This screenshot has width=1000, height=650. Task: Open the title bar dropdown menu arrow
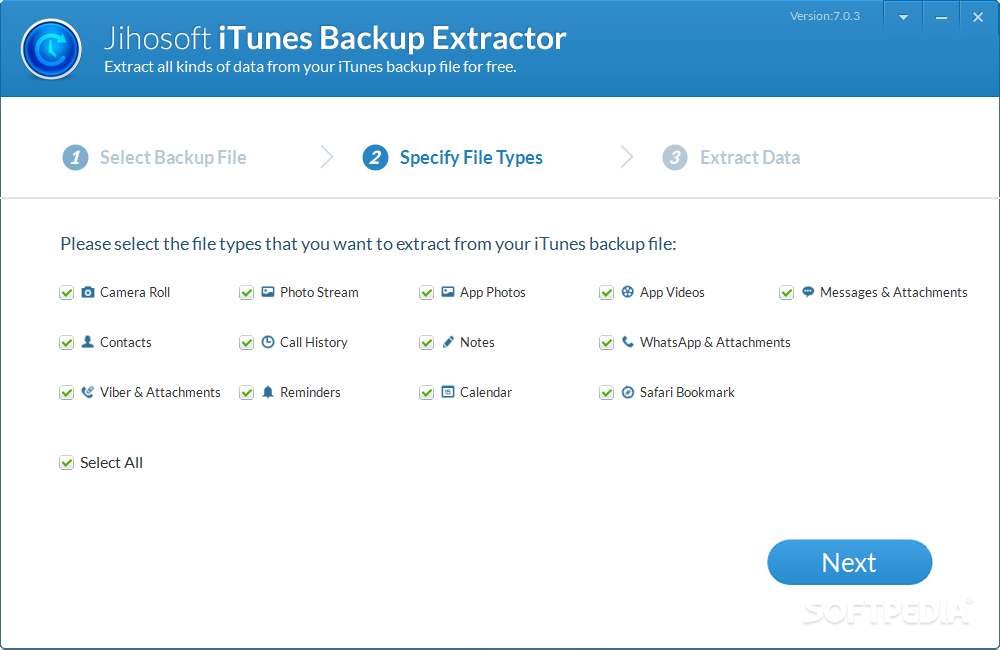tap(903, 18)
